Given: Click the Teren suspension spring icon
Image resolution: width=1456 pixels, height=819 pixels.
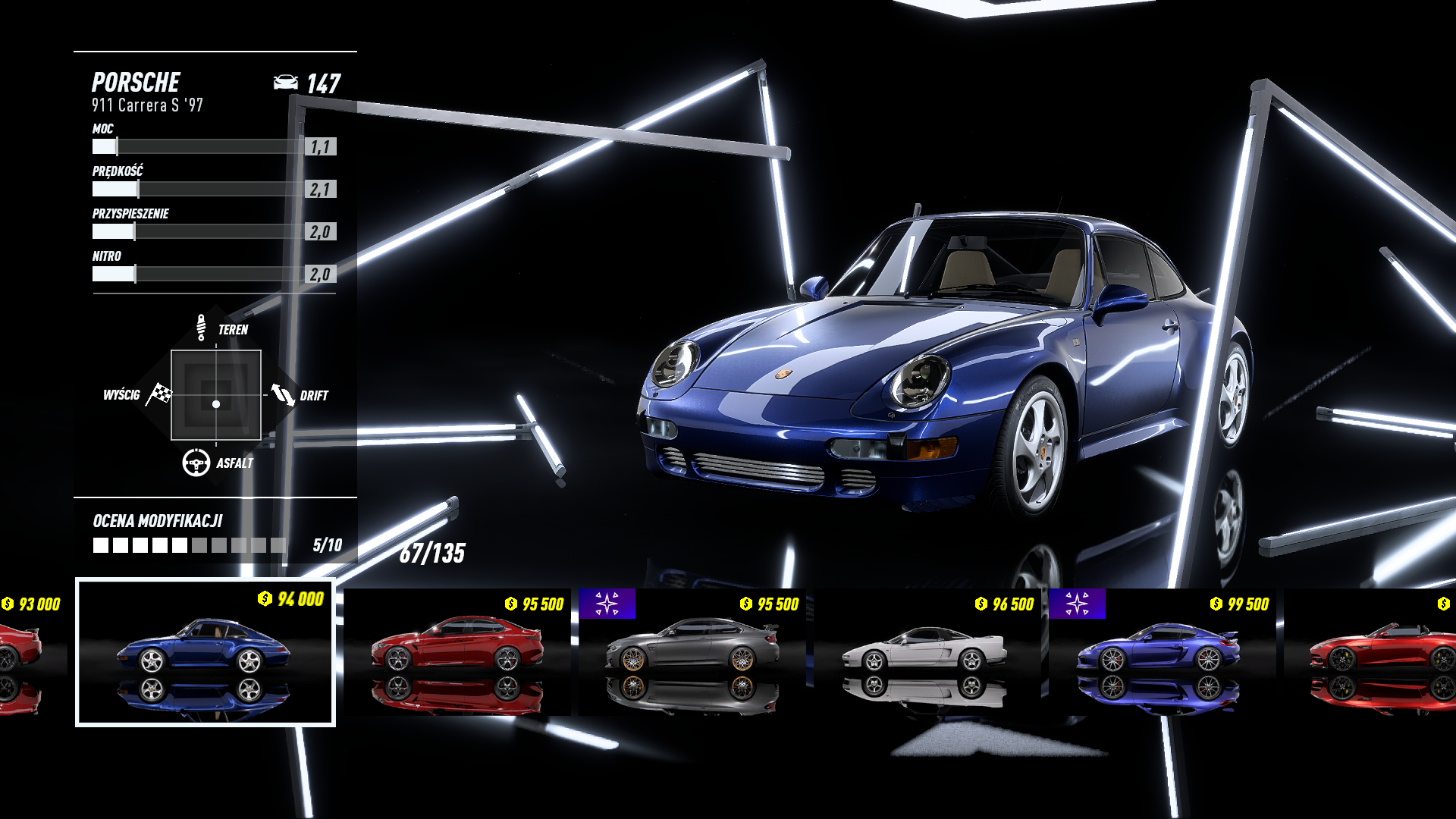Looking at the screenshot, I should [201, 328].
